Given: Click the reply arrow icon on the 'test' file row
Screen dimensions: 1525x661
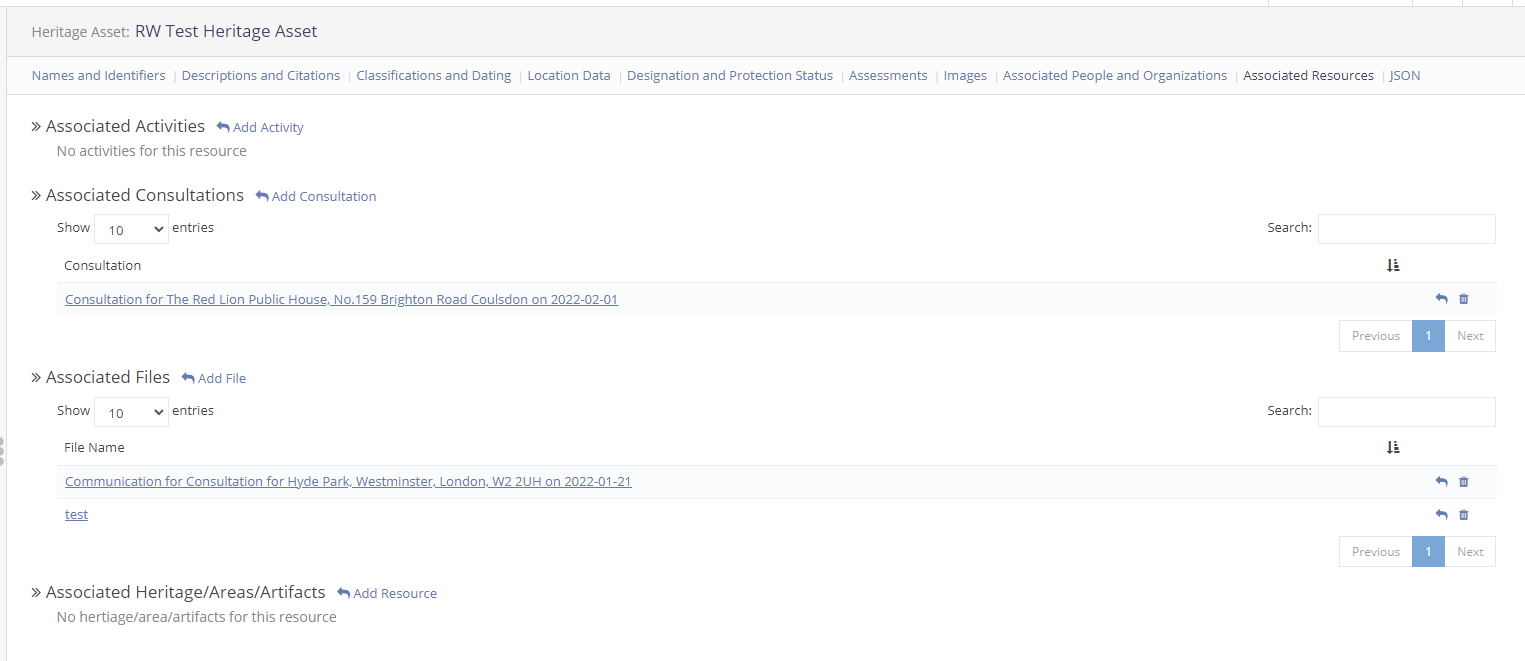Looking at the screenshot, I should [1441, 514].
